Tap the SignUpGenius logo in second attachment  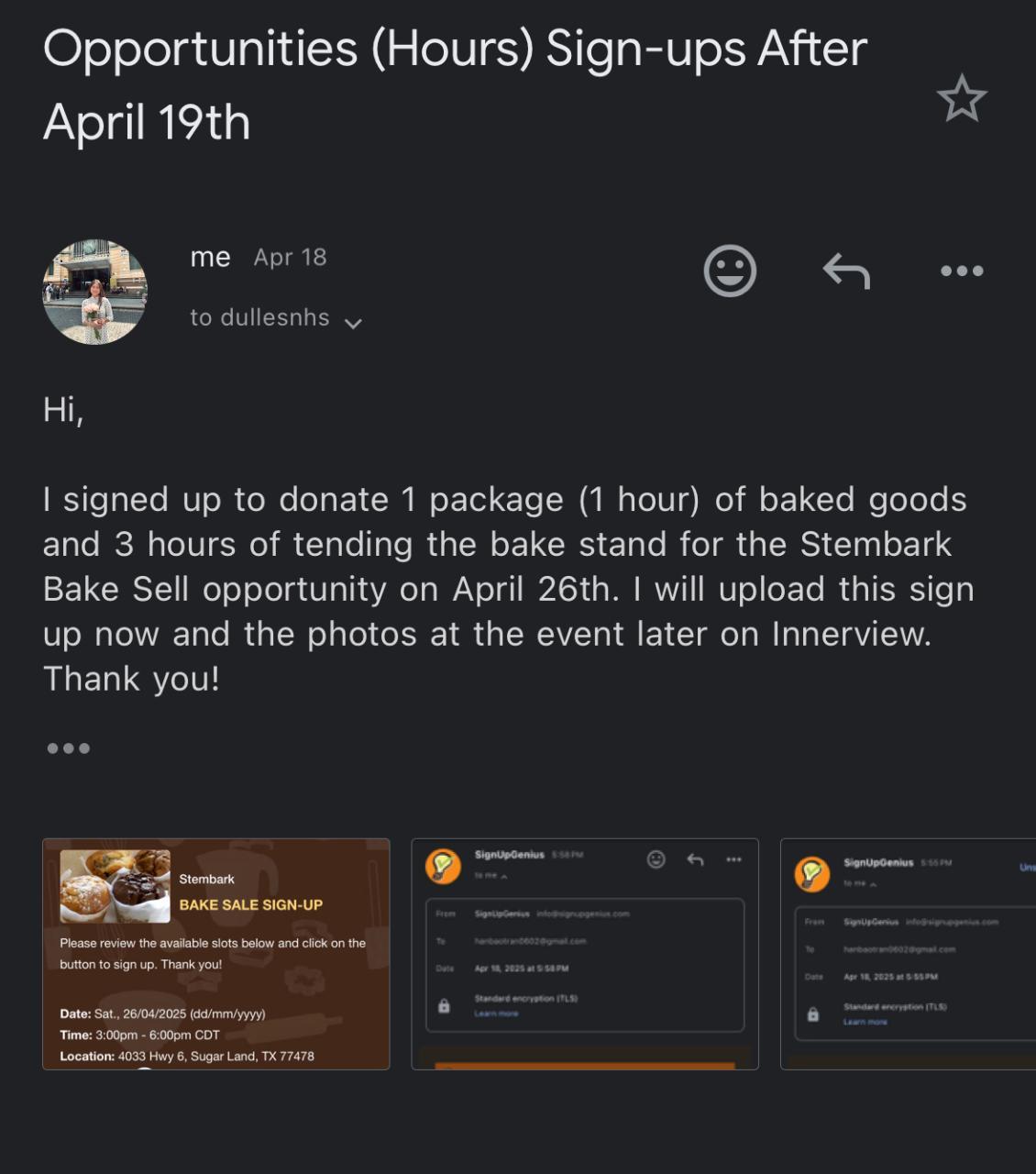click(x=444, y=865)
